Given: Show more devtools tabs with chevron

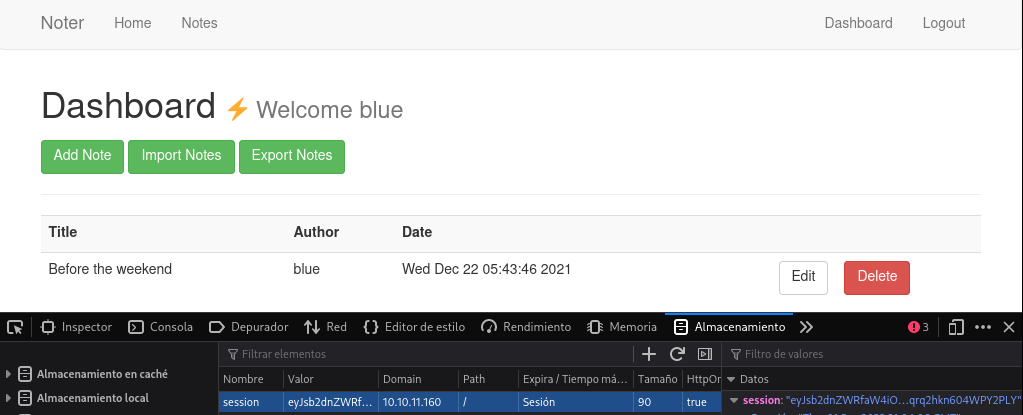Looking at the screenshot, I should click(x=807, y=327).
